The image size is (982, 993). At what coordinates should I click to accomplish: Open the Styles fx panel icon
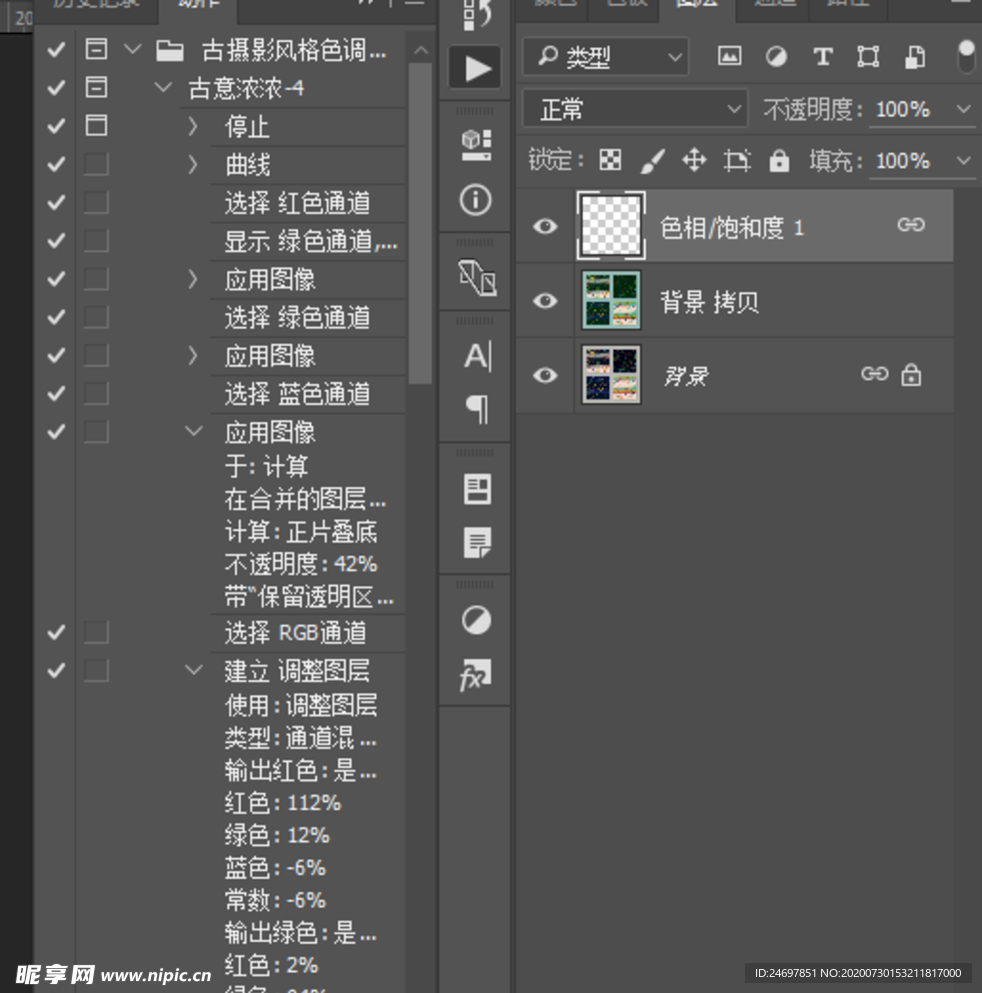tap(475, 677)
